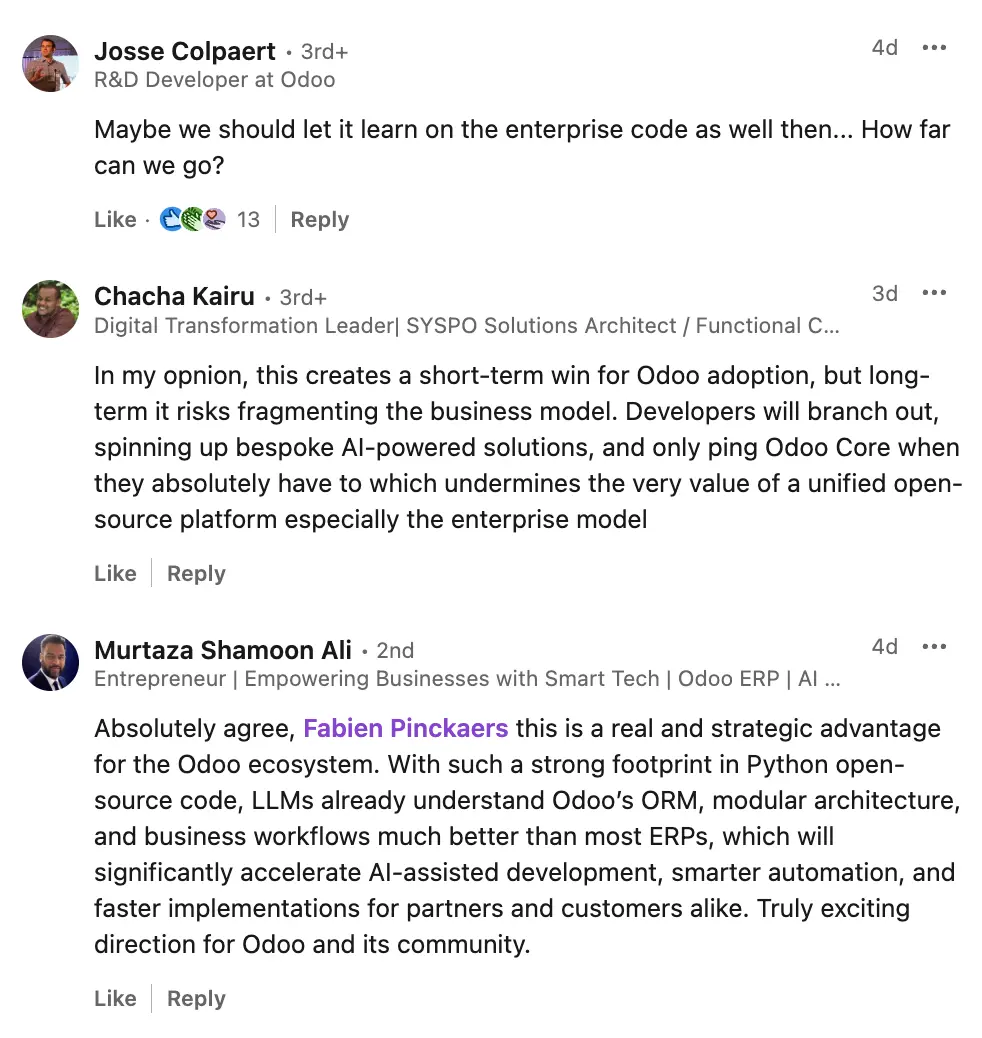Like Josse Colpaert's comment
This screenshot has width=982, height=1038.
point(115,220)
